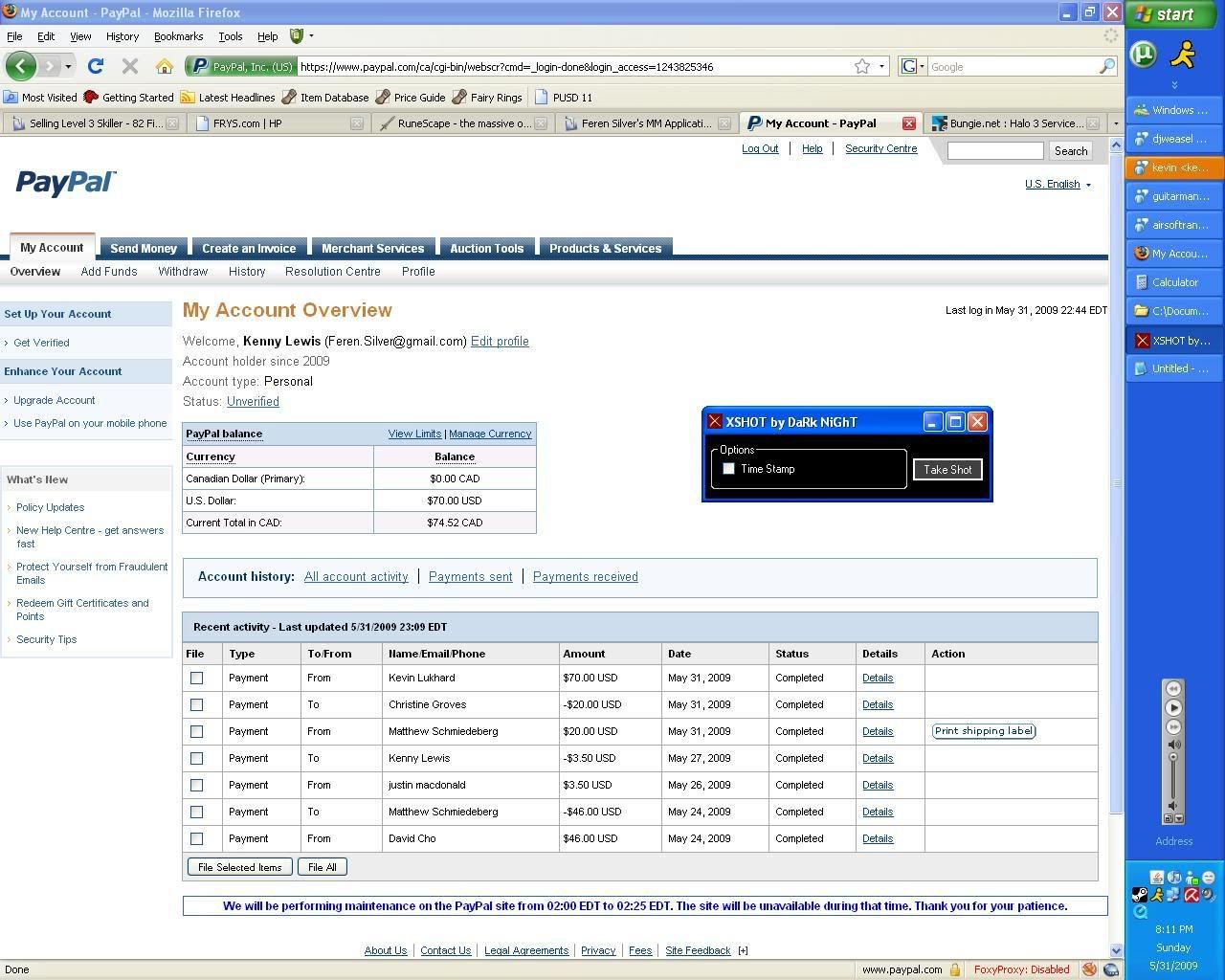The image size is (1225, 980).
Task: Click the Edit profile link
Action: (500, 342)
